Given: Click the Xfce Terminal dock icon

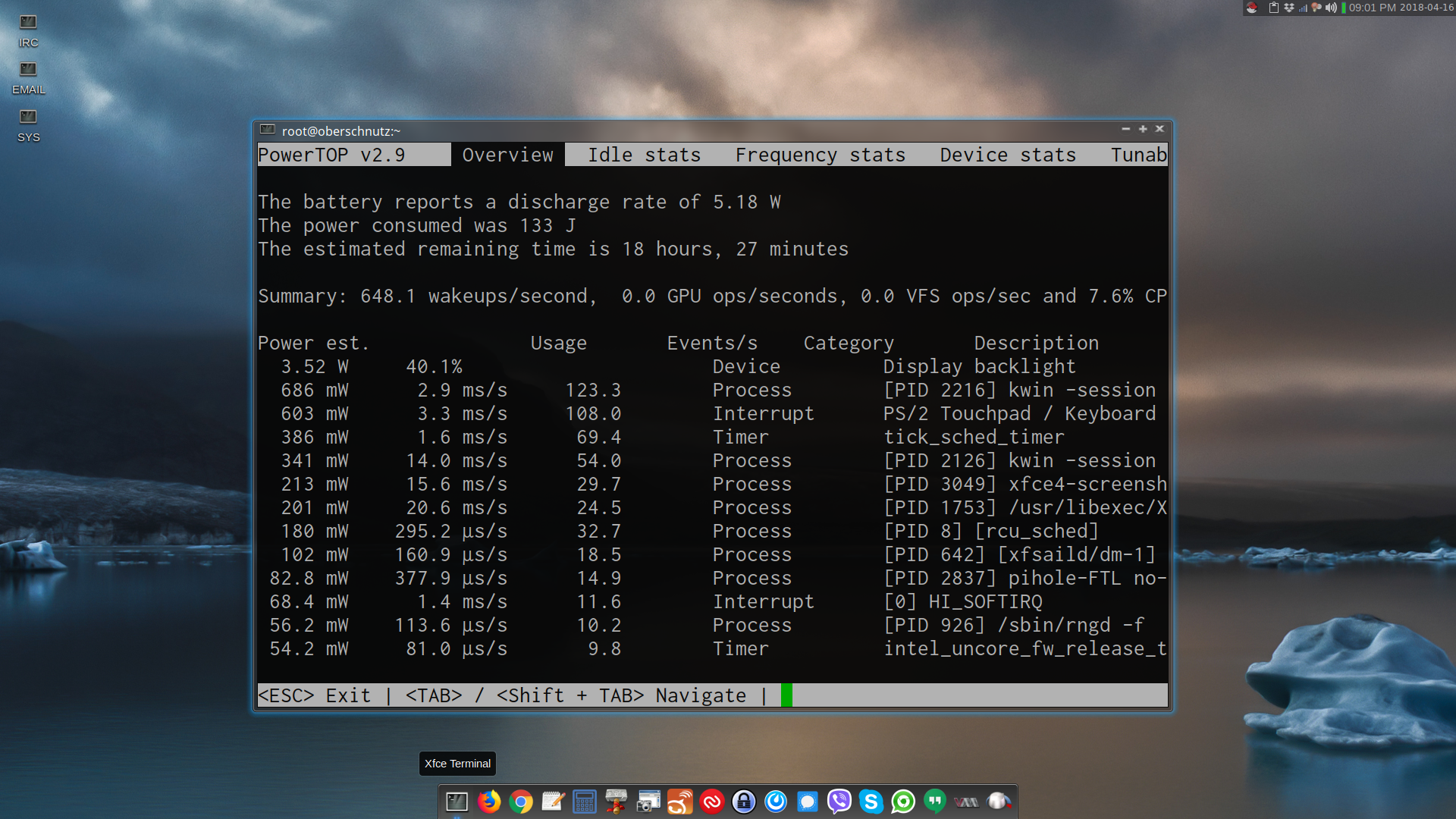Looking at the screenshot, I should point(457,802).
